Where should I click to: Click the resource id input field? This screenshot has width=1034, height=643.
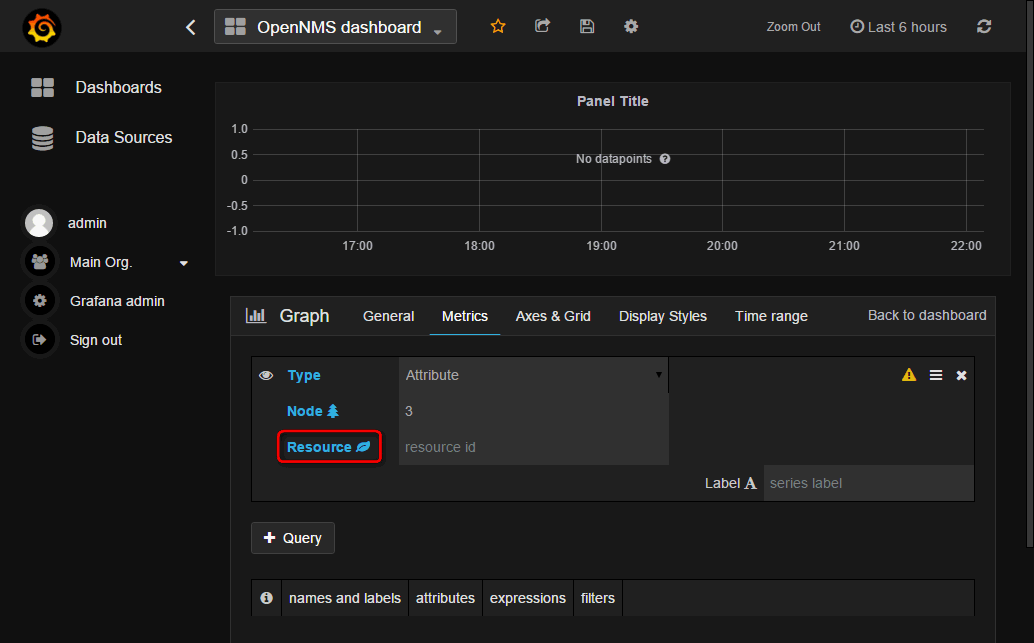pos(533,447)
